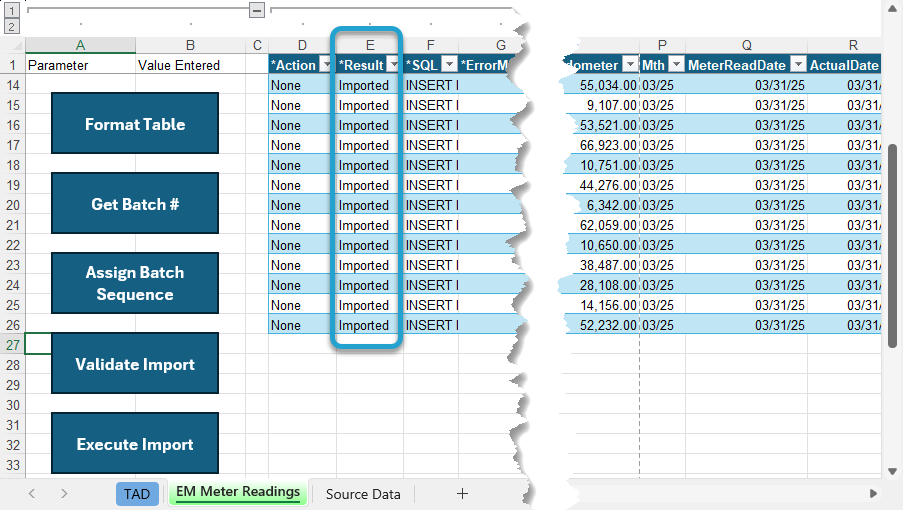The height and width of the screenshot is (510, 903).
Task: Open the Source Data sheet tab
Action: click(x=363, y=494)
